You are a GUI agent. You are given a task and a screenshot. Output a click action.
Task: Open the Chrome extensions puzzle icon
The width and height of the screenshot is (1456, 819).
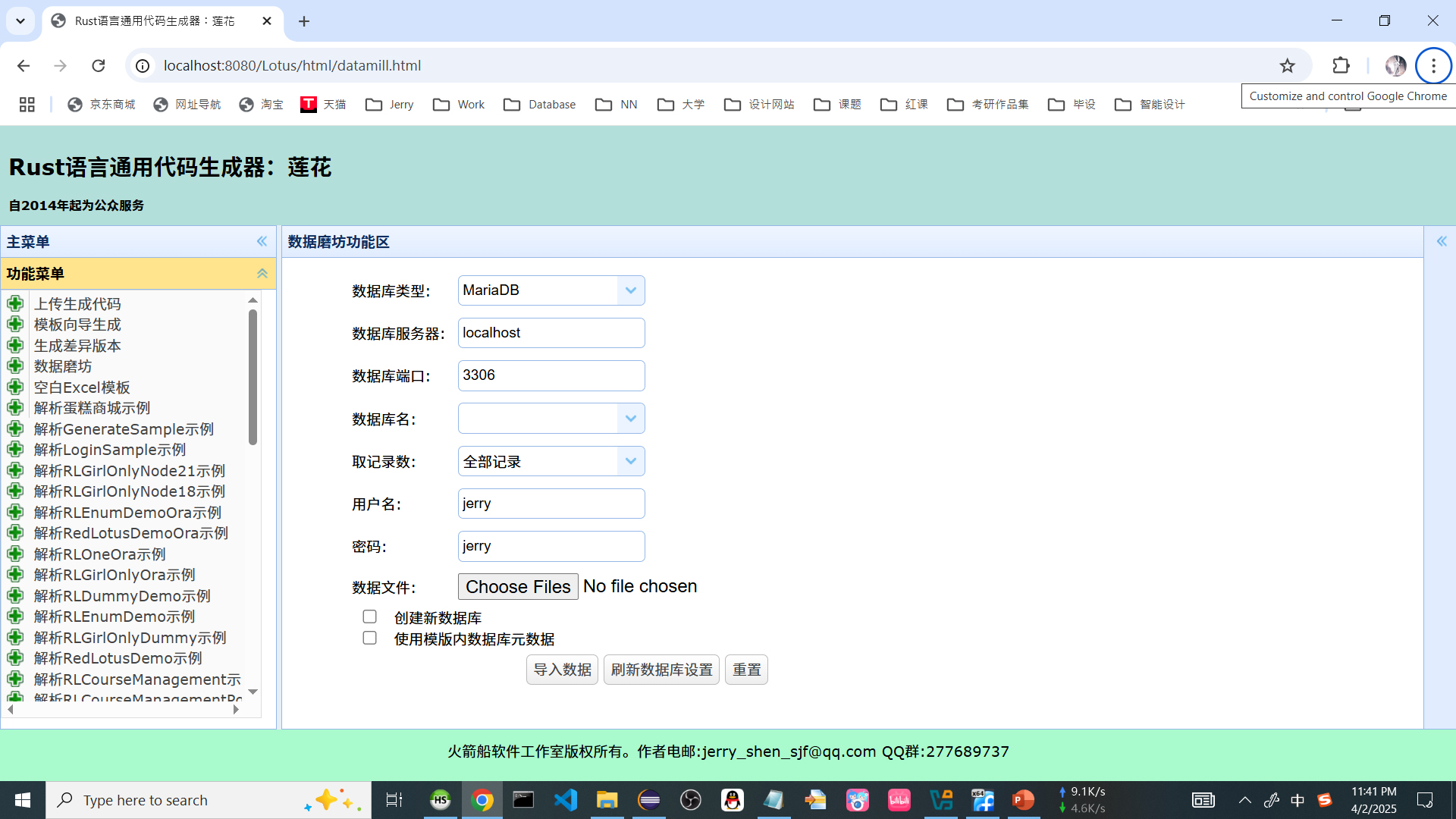coord(1341,66)
